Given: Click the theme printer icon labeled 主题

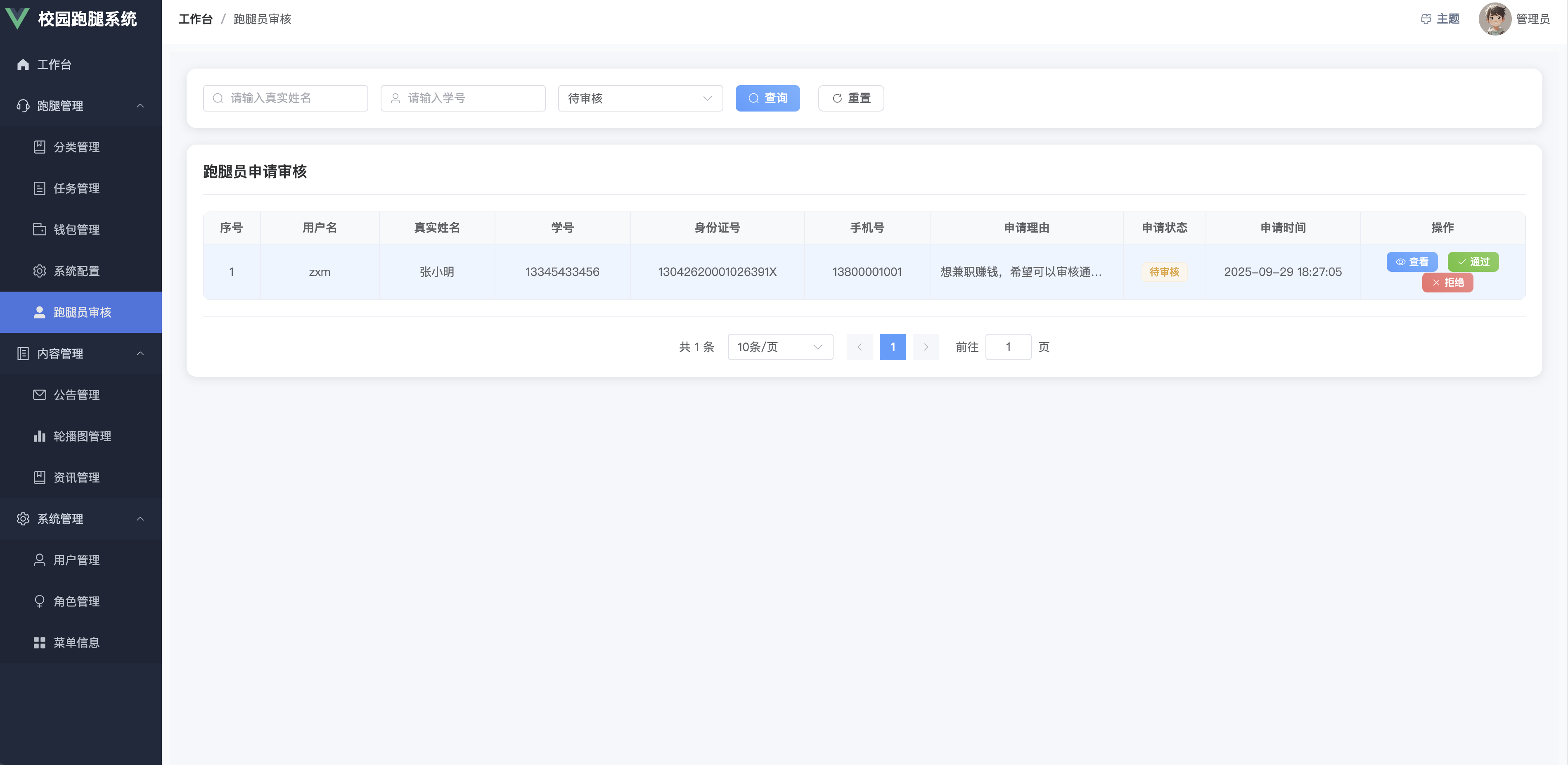Looking at the screenshot, I should pyautogui.click(x=1425, y=19).
